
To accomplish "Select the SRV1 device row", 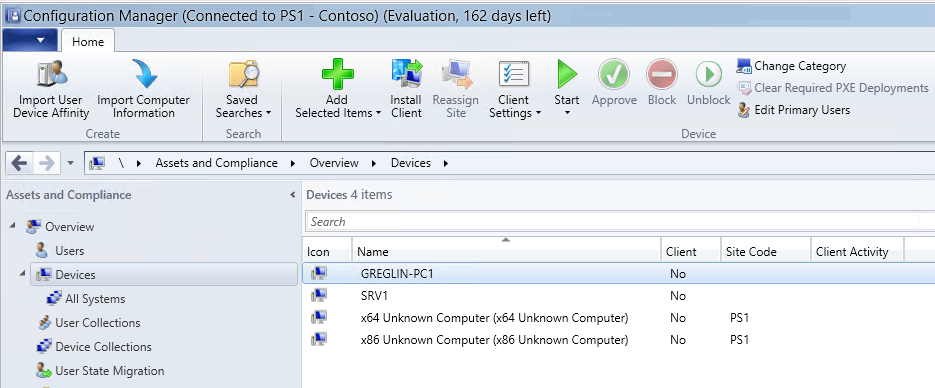I will click(x=618, y=296).
